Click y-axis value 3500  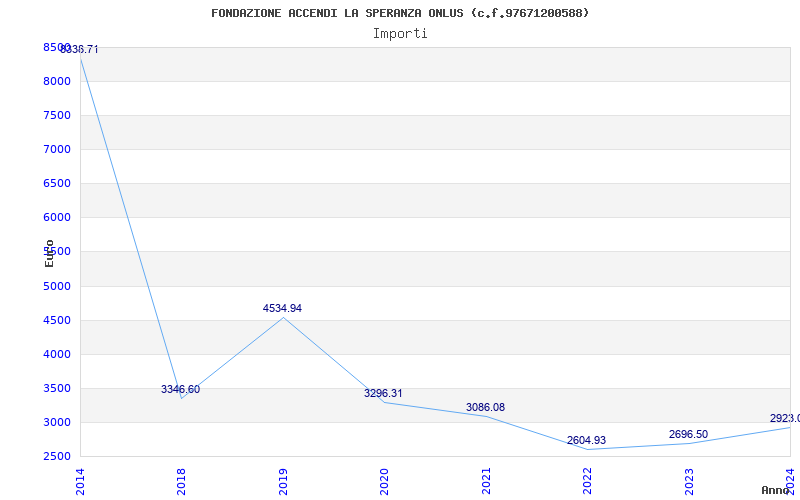point(57,388)
